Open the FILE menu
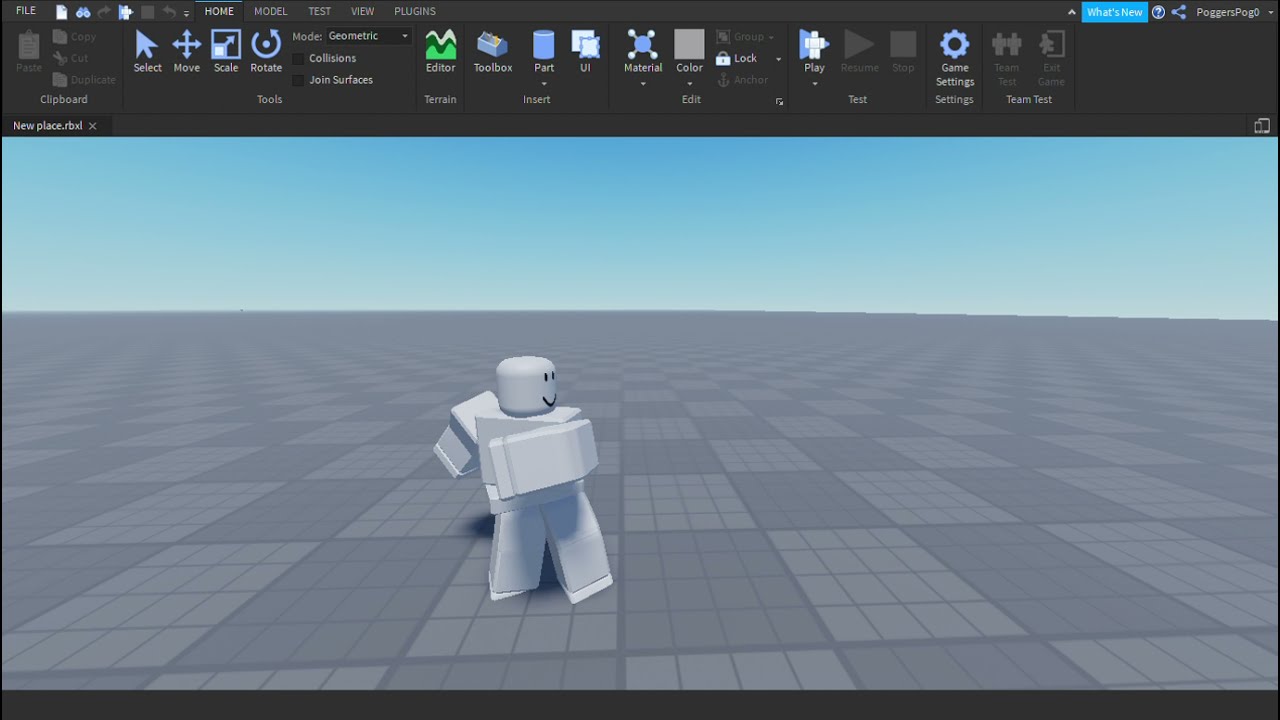 [x=26, y=11]
